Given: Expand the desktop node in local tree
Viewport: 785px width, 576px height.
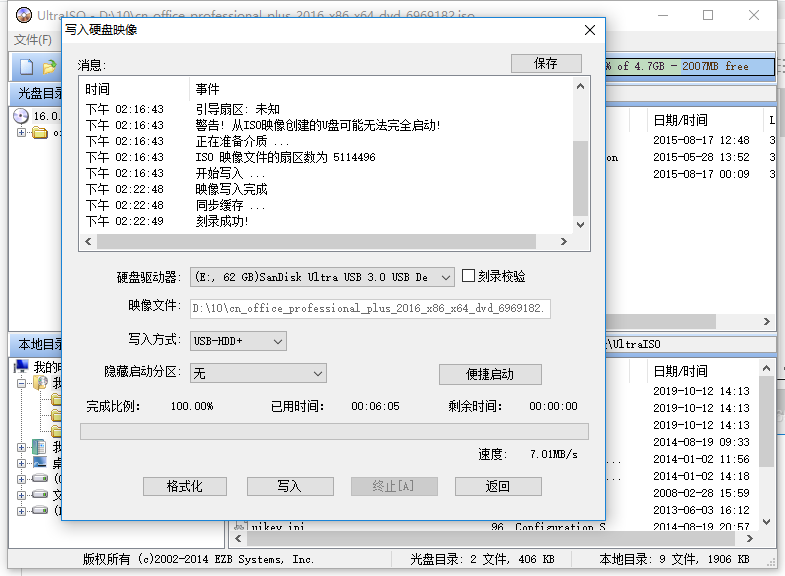Looking at the screenshot, I should pos(21,463).
